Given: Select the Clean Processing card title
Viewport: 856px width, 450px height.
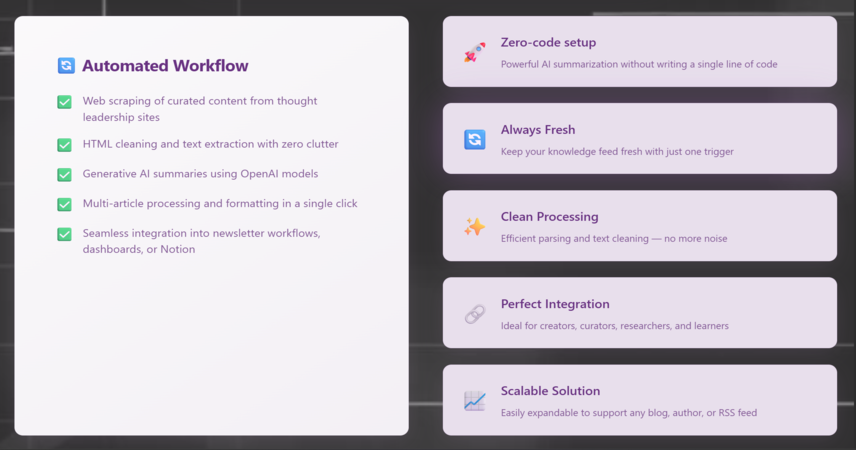Looking at the screenshot, I should (549, 217).
